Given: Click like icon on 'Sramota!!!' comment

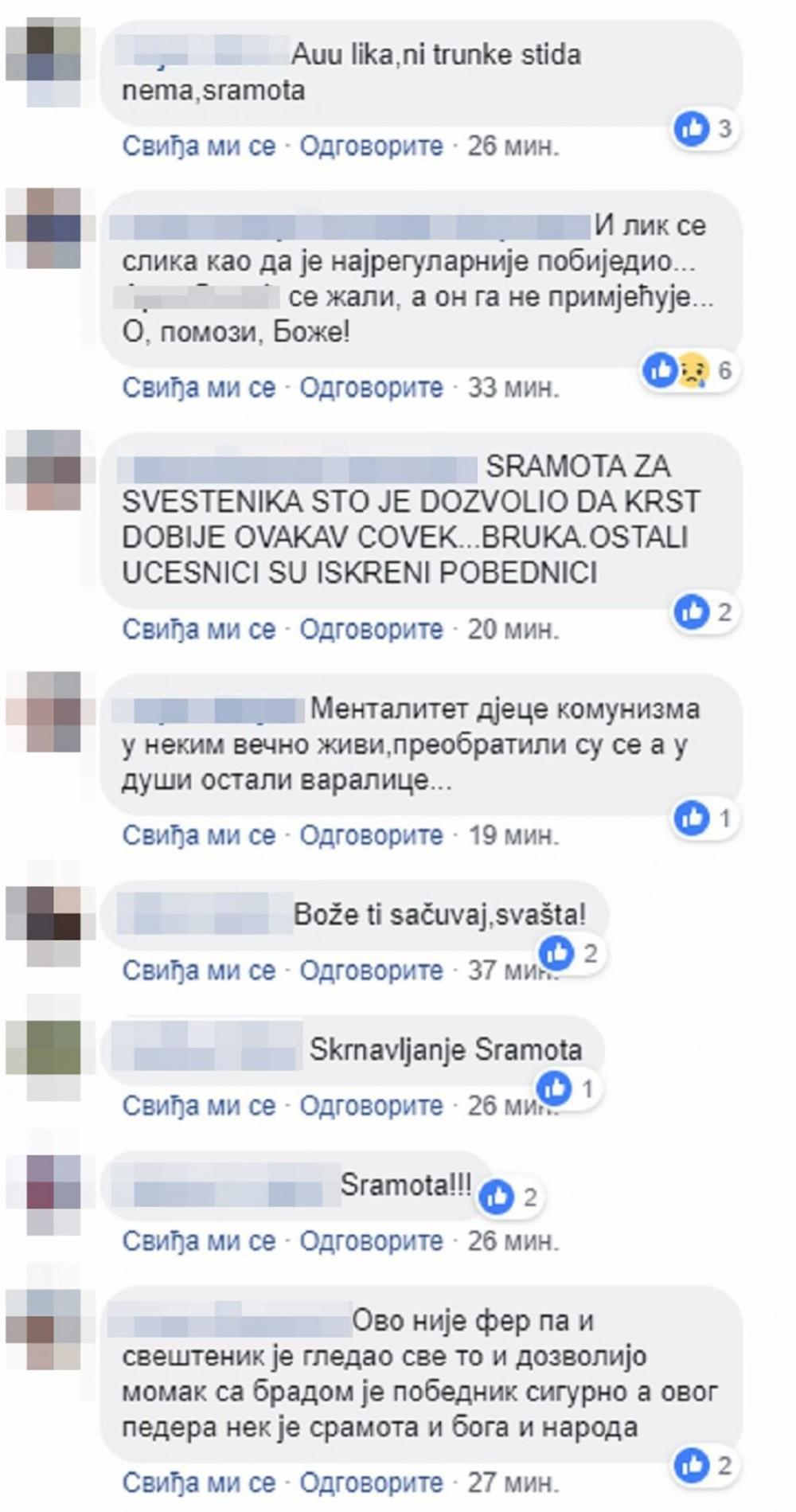Looking at the screenshot, I should [497, 1197].
